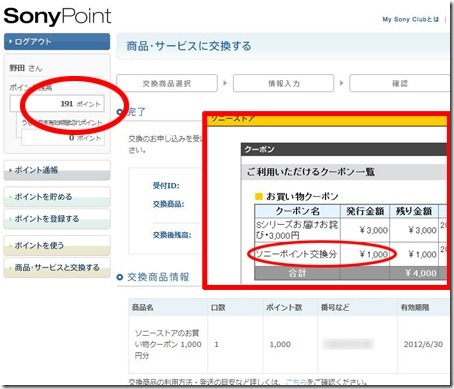Click the 2012/6/30 expiry date cell
The height and width of the screenshot is (389, 454).
pos(423,344)
